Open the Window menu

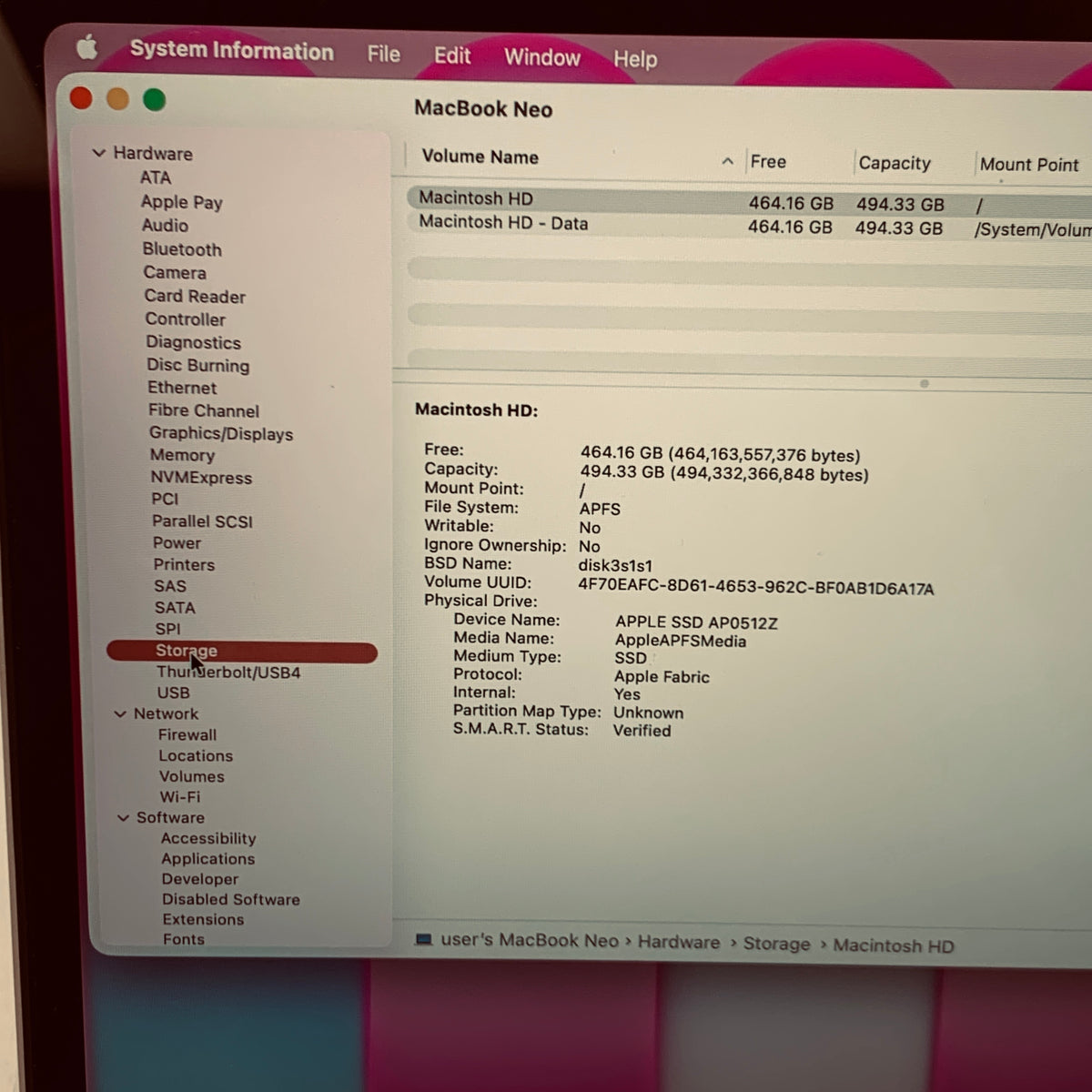542,57
